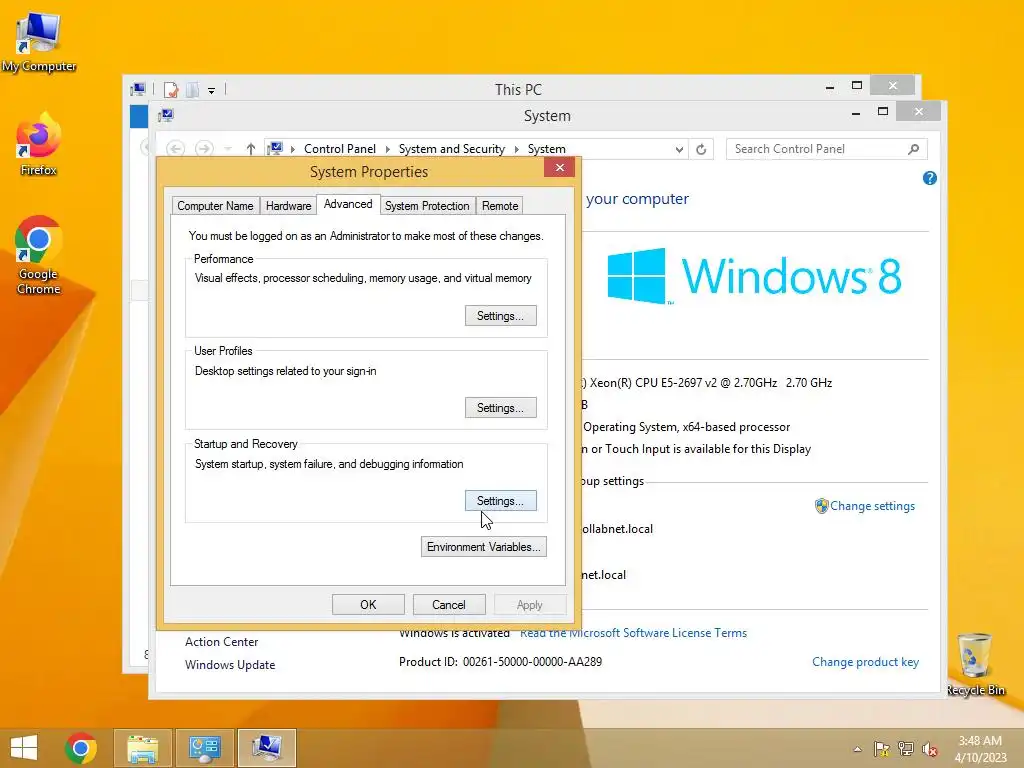Click This PC window system icon
Image resolution: width=1024 pixels, height=768 pixels.
tap(138, 89)
